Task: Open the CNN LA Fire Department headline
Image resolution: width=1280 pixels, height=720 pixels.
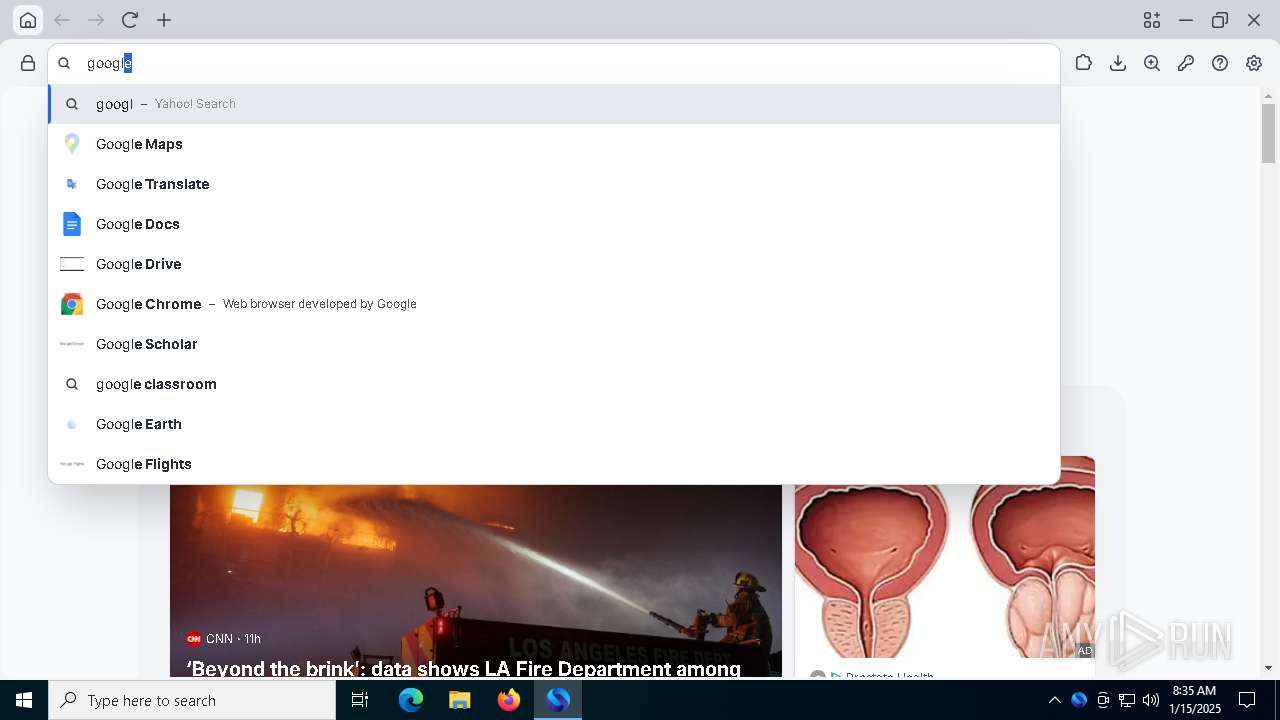Action: tap(464, 668)
